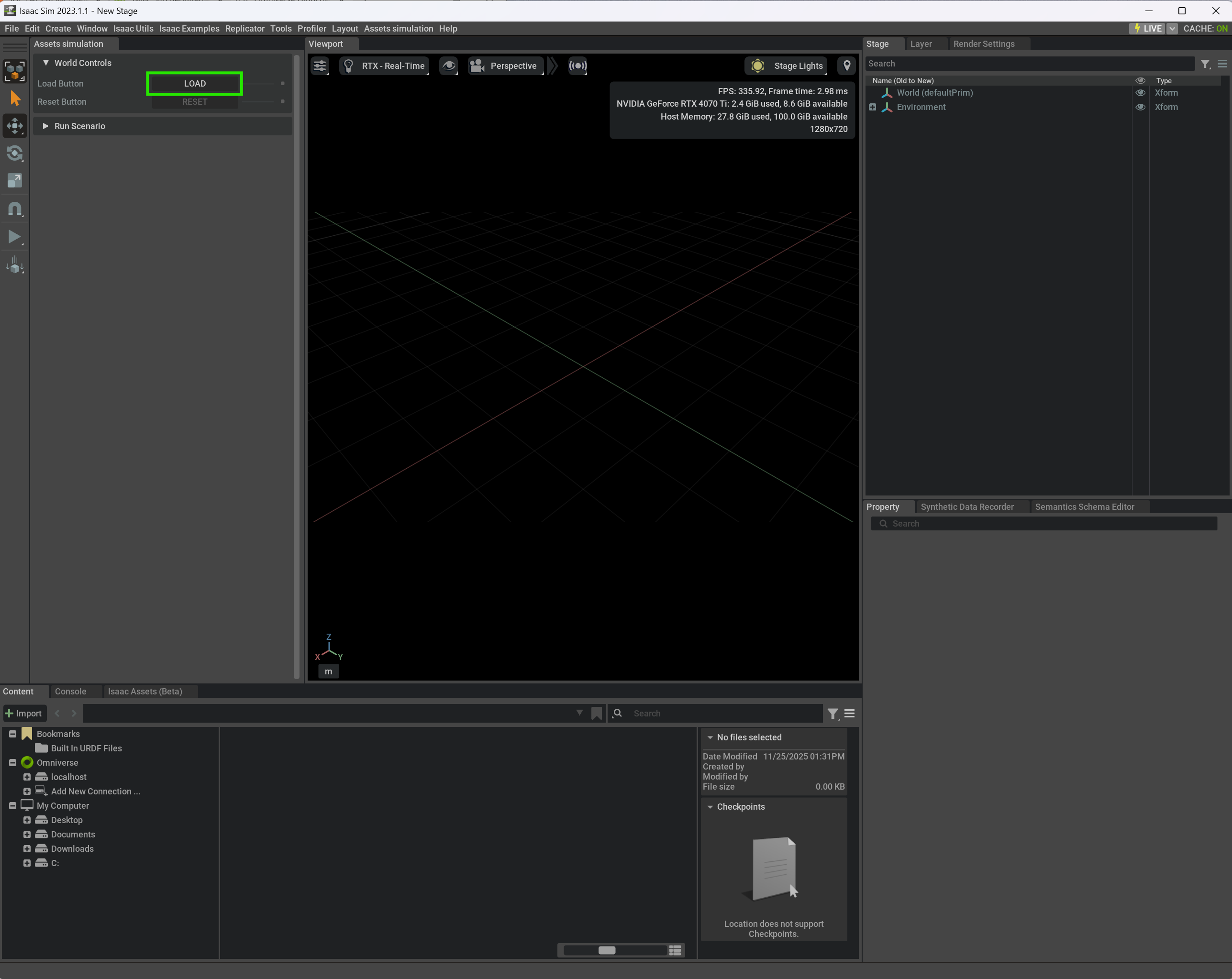Toggle the LIVE sync button
The width and height of the screenshot is (1232, 979).
coord(1147,29)
